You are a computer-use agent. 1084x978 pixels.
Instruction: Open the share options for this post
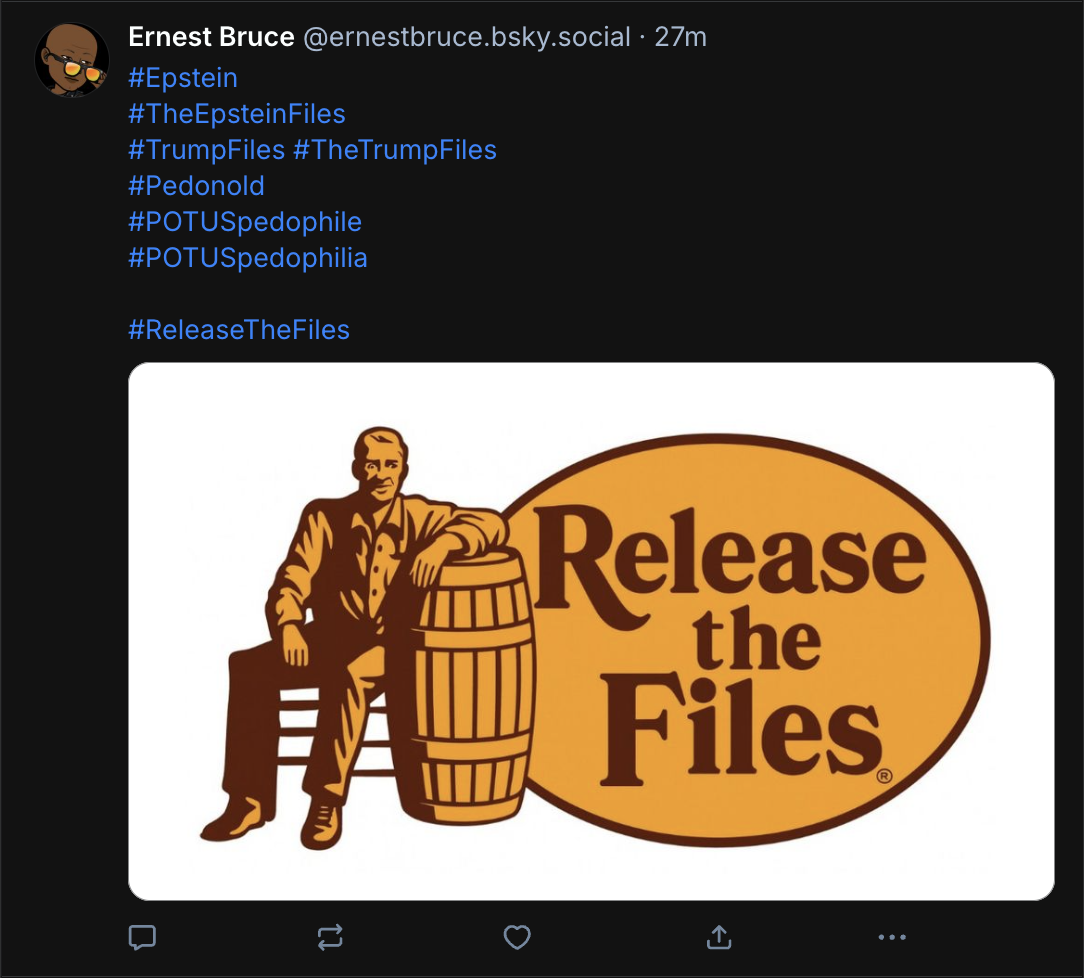tap(719, 937)
